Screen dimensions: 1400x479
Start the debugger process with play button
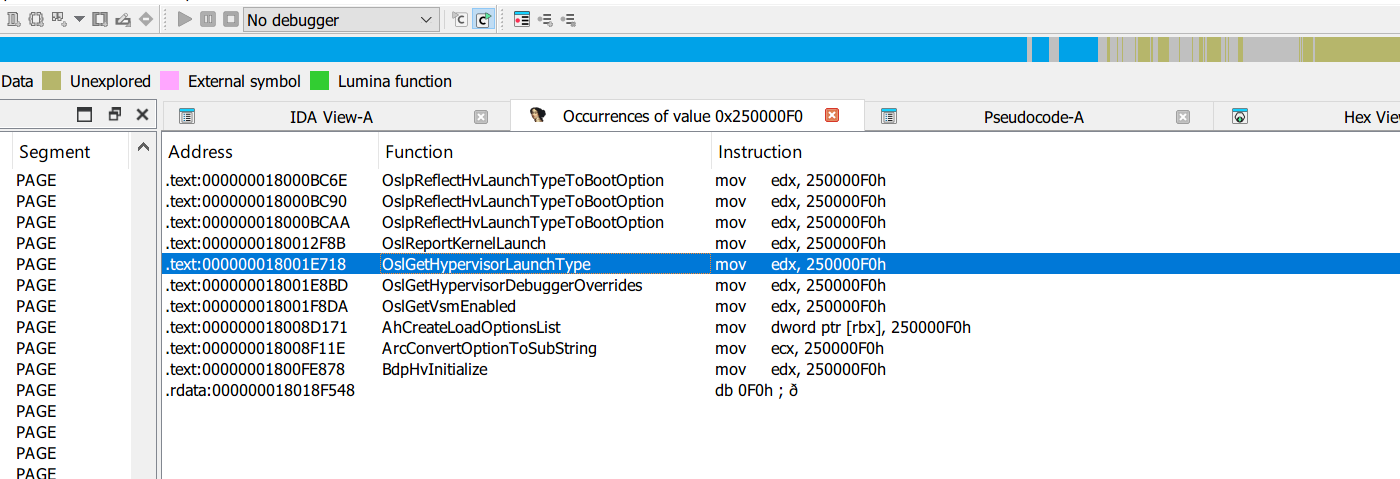(184, 19)
